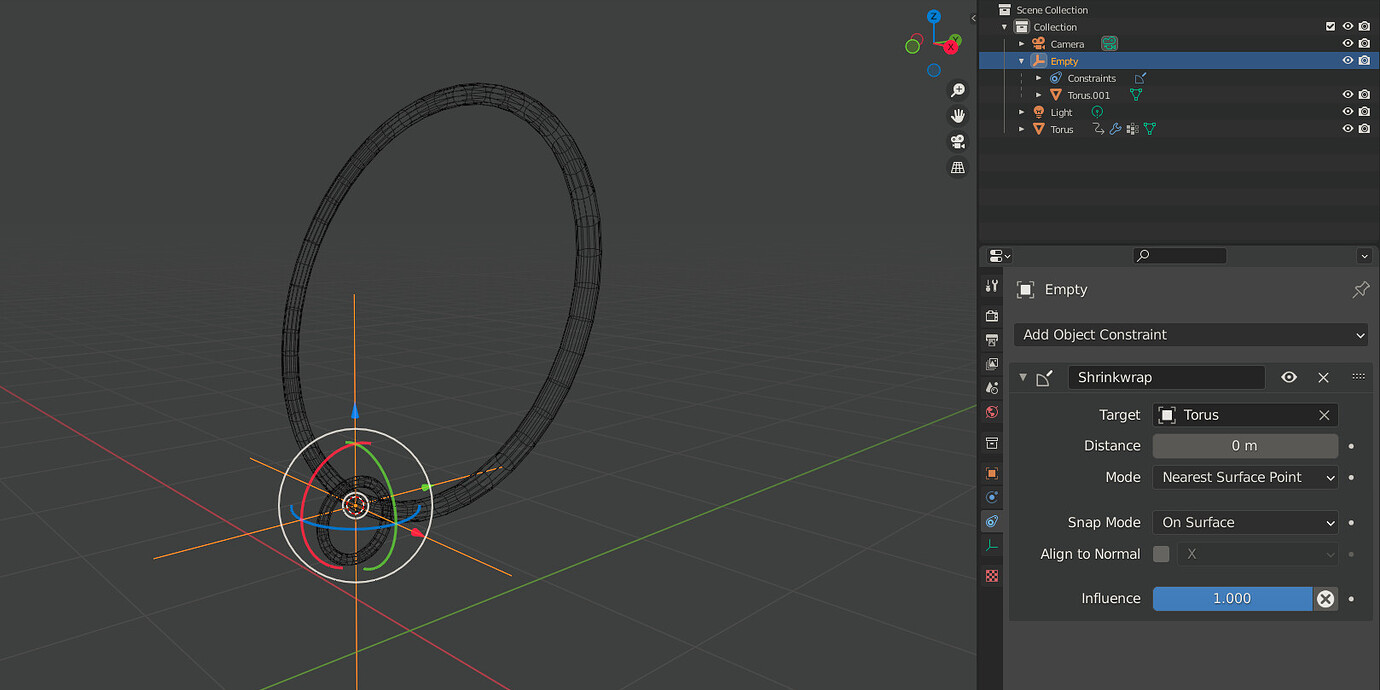This screenshot has height=690, width=1380.
Task: Click the Influence disable-and-keep-transform X button
Action: pyautogui.click(x=1325, y=599)
